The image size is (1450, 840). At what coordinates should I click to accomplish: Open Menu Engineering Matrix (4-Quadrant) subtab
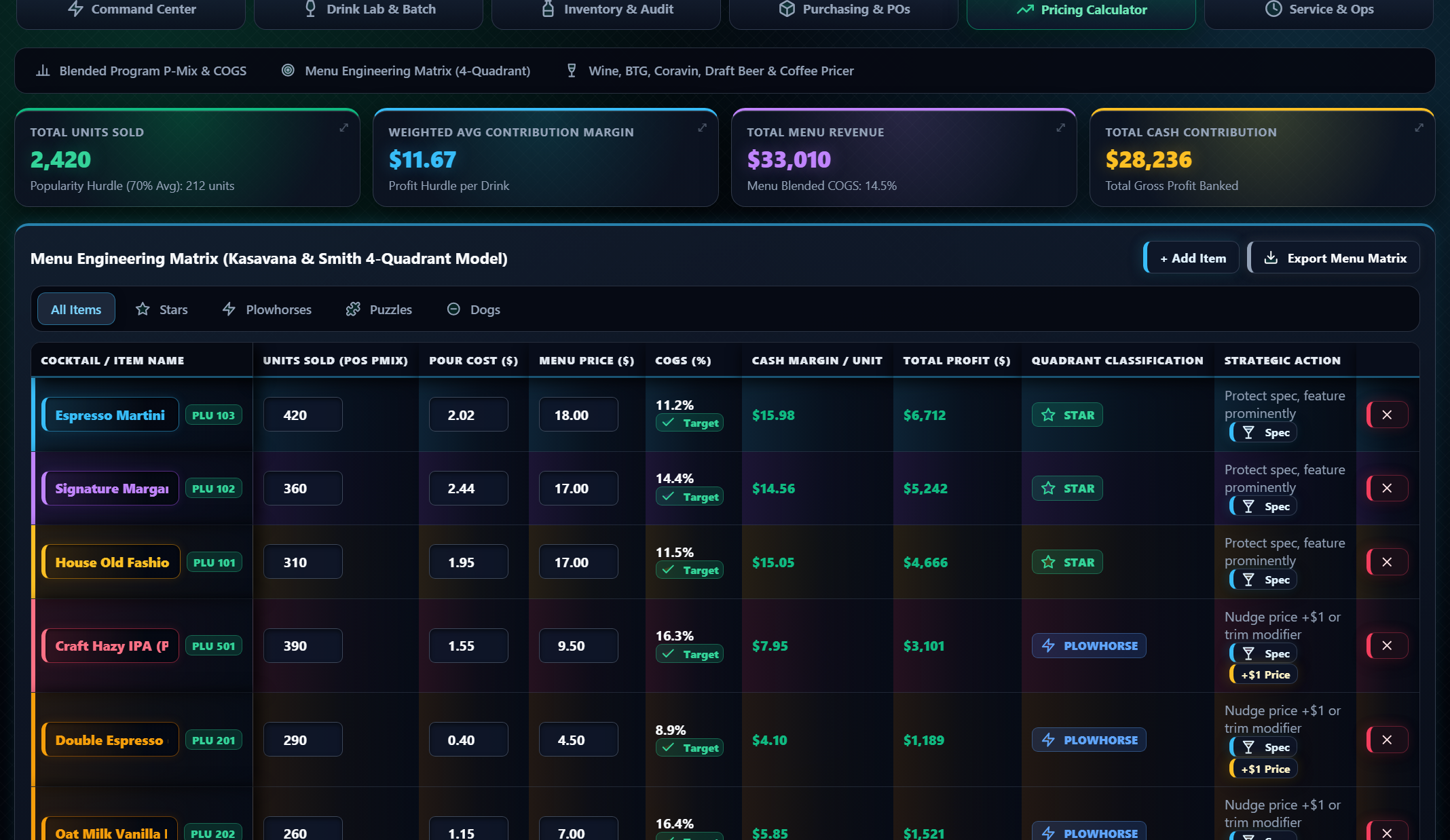406,71
